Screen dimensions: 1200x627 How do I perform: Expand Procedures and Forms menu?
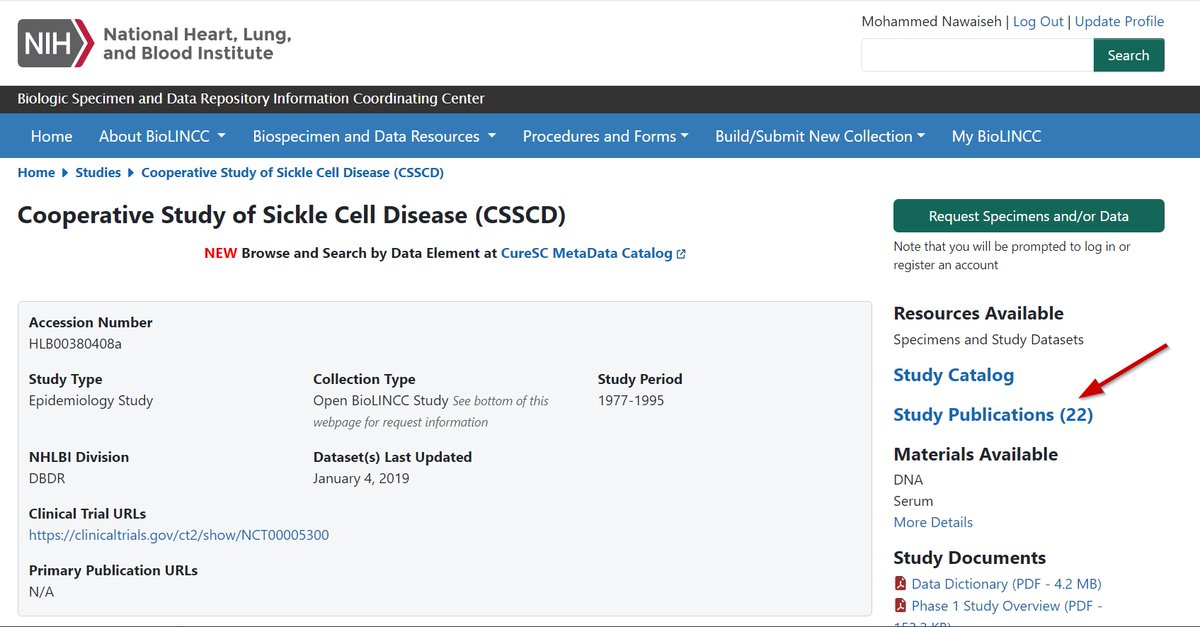(605, 136)
